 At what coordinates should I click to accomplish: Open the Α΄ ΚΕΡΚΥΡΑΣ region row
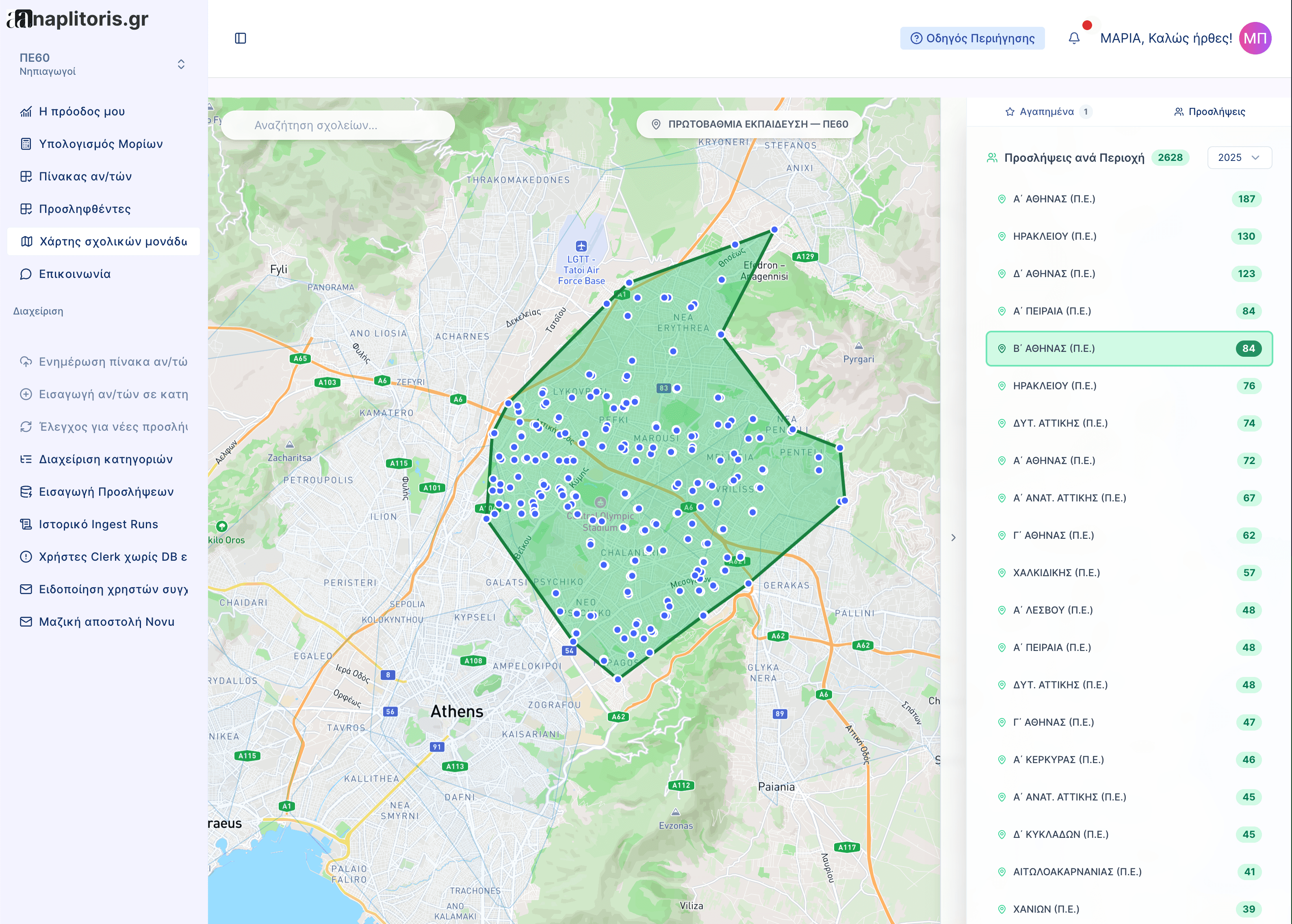(1129, 759)
